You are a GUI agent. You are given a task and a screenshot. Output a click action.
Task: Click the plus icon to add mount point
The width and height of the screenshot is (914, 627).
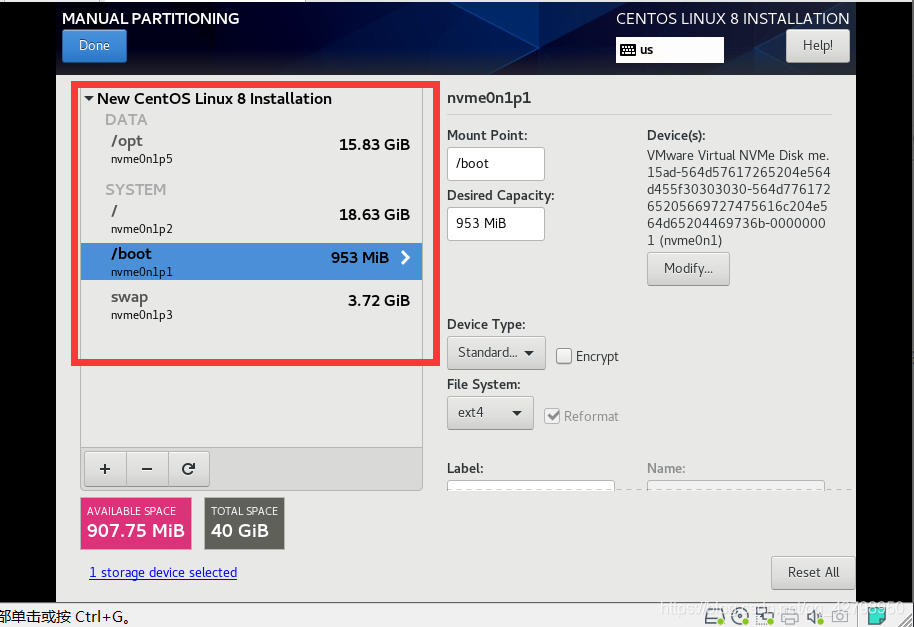click(x=105, y=469)
